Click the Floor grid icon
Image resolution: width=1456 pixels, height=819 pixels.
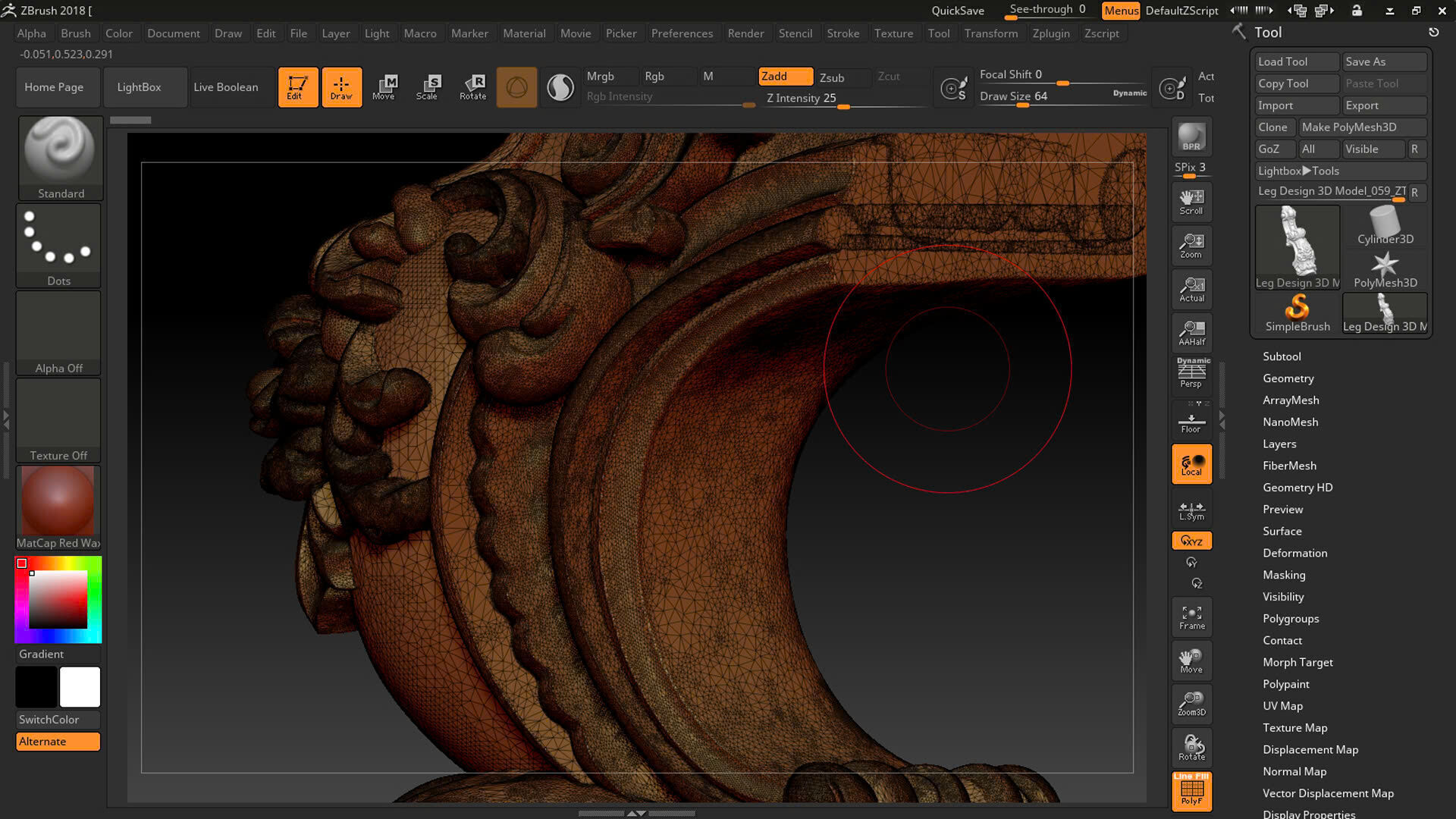click(x=1191, y=422)
